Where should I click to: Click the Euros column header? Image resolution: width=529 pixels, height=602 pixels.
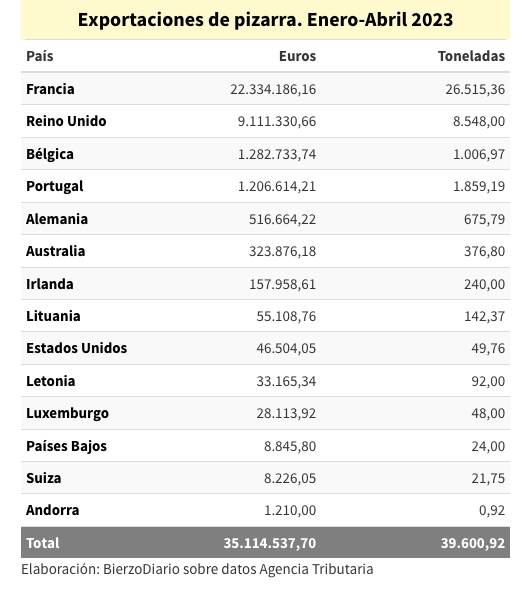pyautogui.click(x=298, y=56)
